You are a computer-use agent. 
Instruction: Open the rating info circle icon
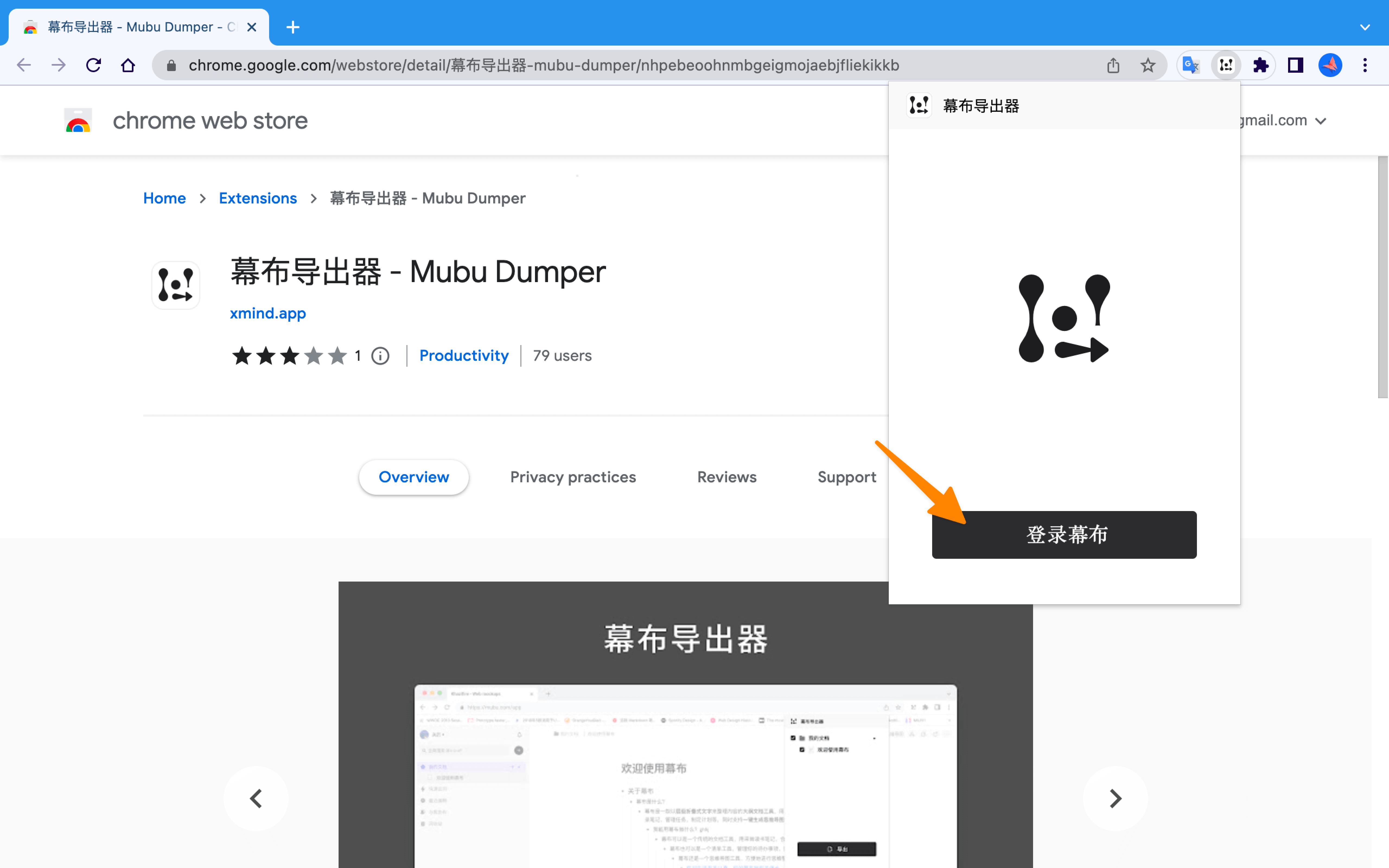(x=380, y=356)
